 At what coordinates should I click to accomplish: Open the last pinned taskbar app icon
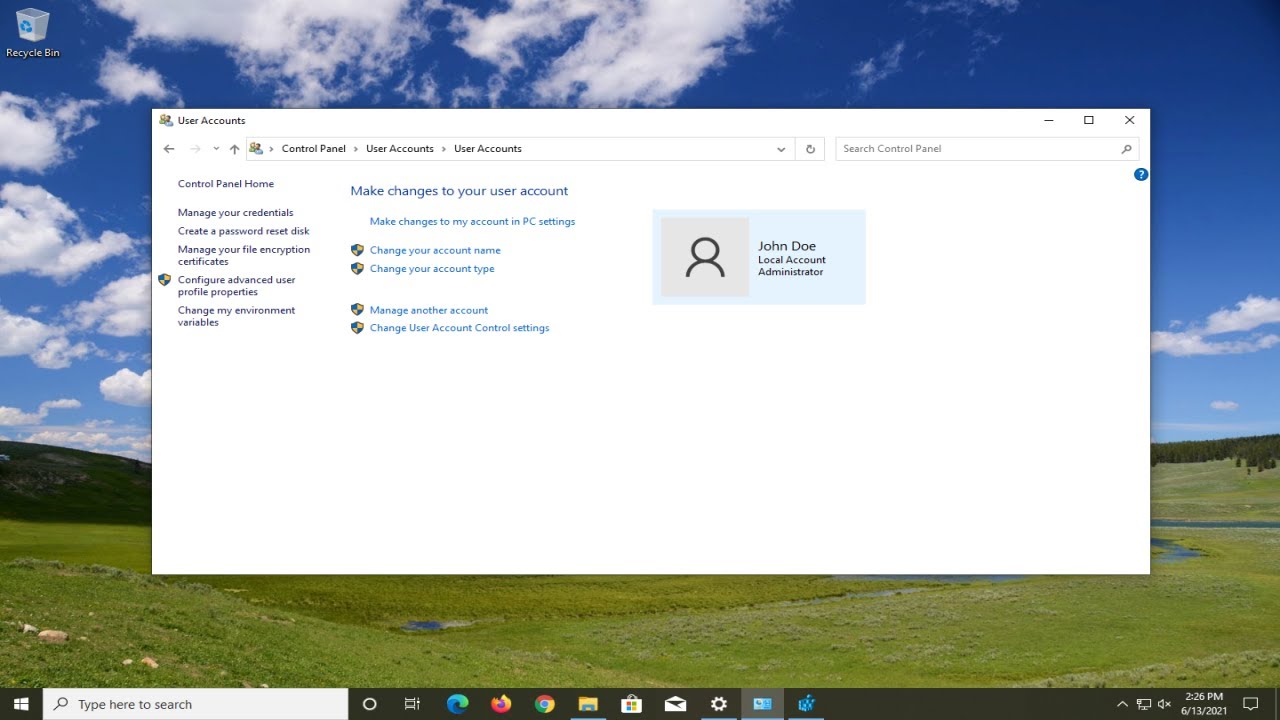[806, 704]
